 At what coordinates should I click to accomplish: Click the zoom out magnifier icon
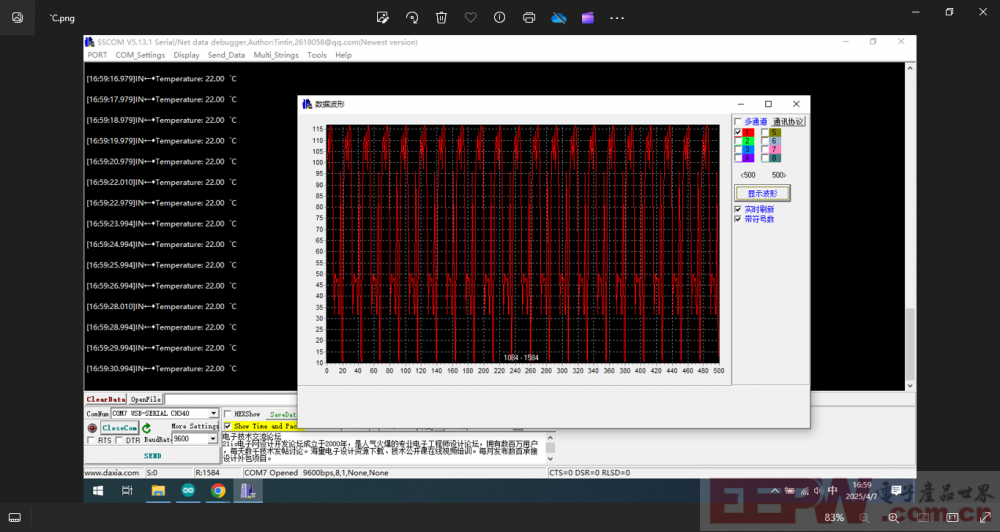(864, 517)
